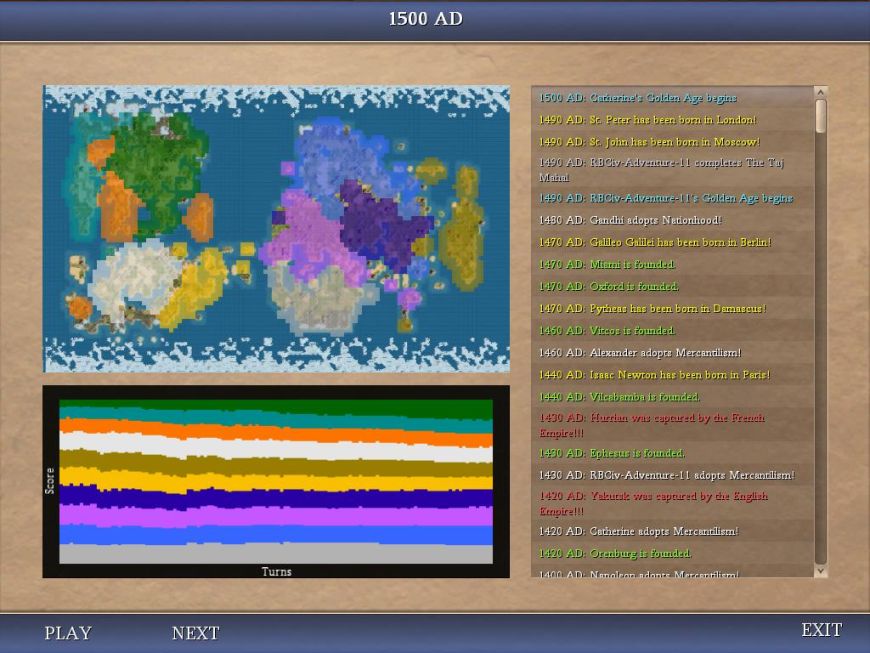Click NEXT to advance the replay
The width and height of the screenshot is (870, 653).
(195, 633)
